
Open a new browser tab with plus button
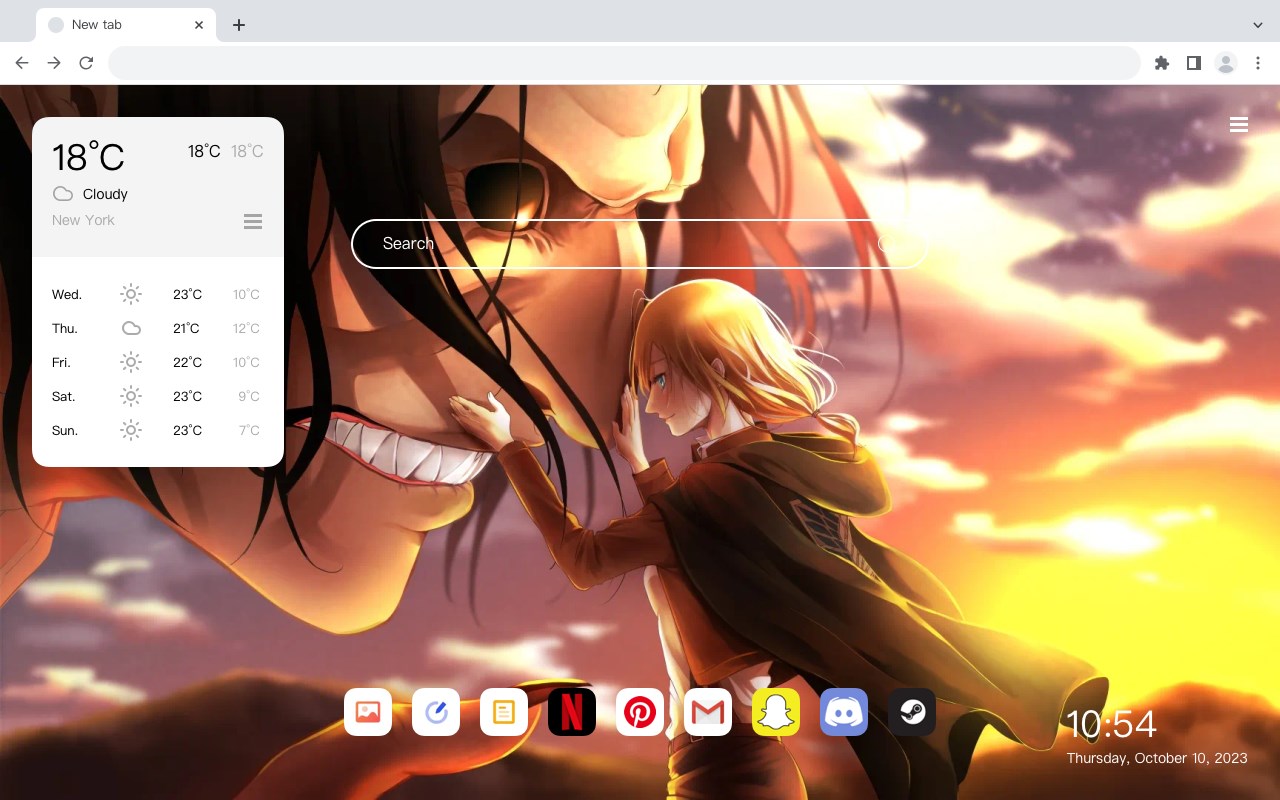(x=239, y=25)
